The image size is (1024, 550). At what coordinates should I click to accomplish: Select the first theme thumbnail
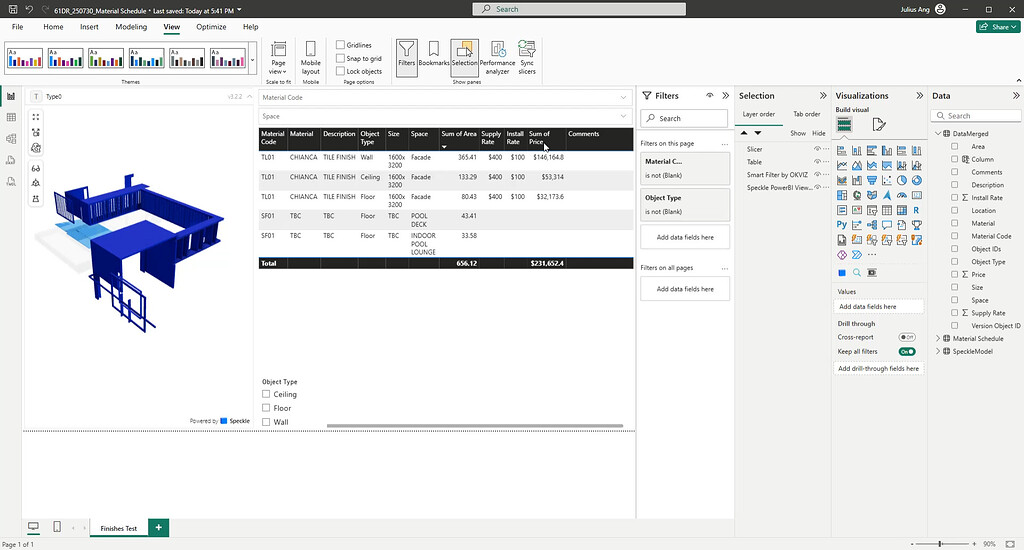pos(25,58)
